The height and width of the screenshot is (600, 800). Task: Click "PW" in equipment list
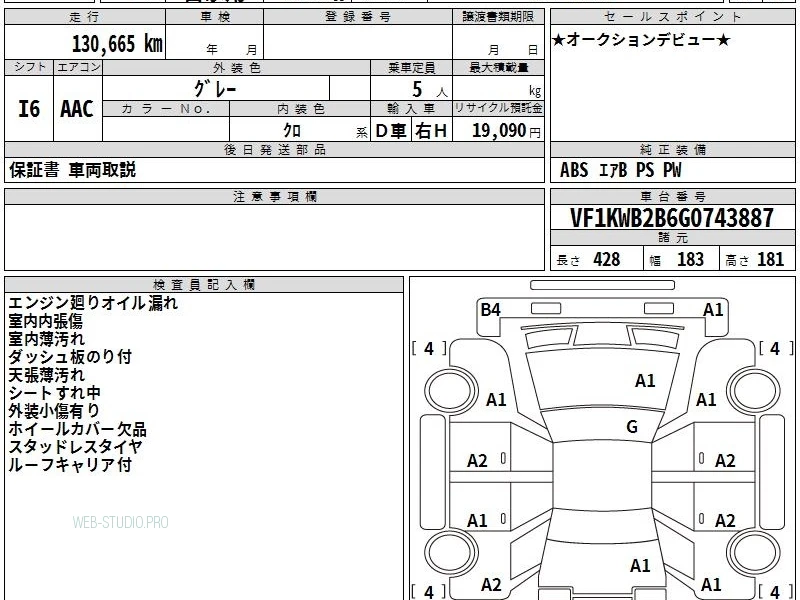point(672,170)
